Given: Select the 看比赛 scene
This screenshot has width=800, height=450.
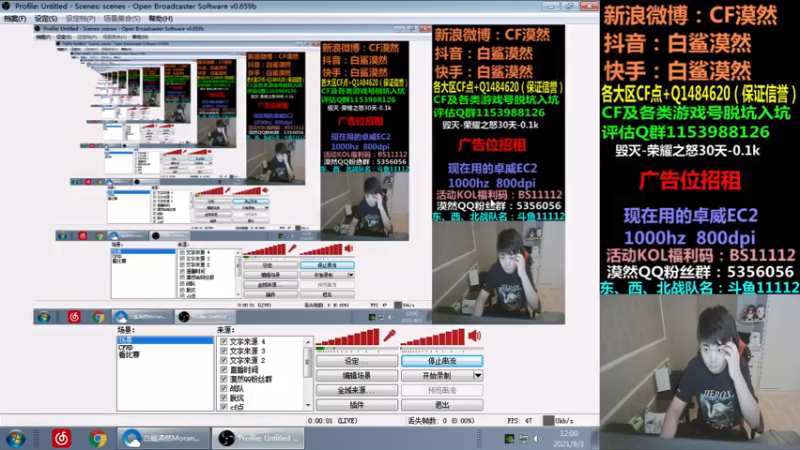Looking at the screenshot, I should coord(129,355).
